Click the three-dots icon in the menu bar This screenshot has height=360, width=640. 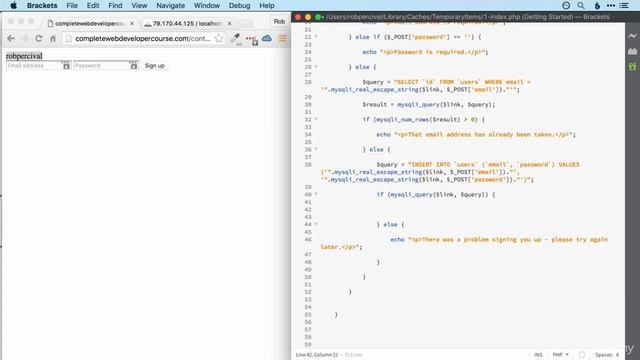coord(611,5)
